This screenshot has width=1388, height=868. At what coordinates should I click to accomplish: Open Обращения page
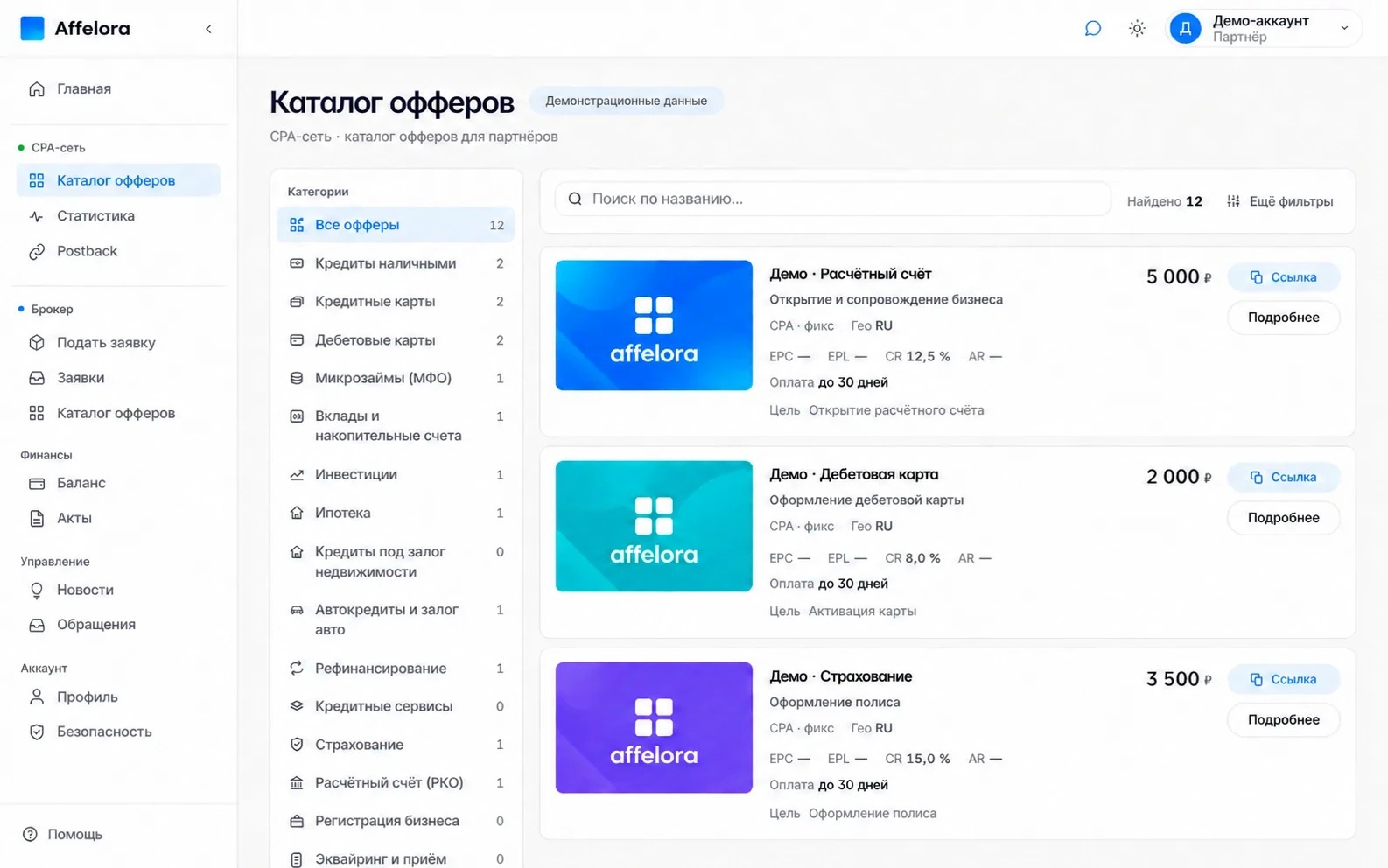pyautogui.click(x=118, y=625)
